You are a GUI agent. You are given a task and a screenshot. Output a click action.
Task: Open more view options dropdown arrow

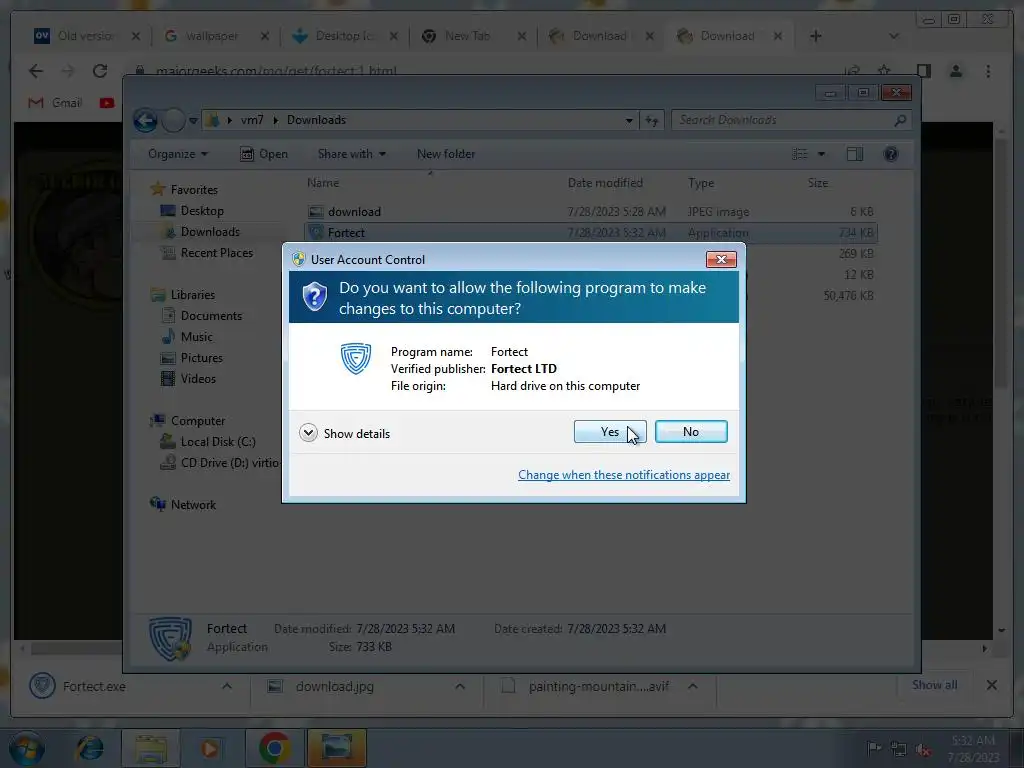(x=822, y=154)
